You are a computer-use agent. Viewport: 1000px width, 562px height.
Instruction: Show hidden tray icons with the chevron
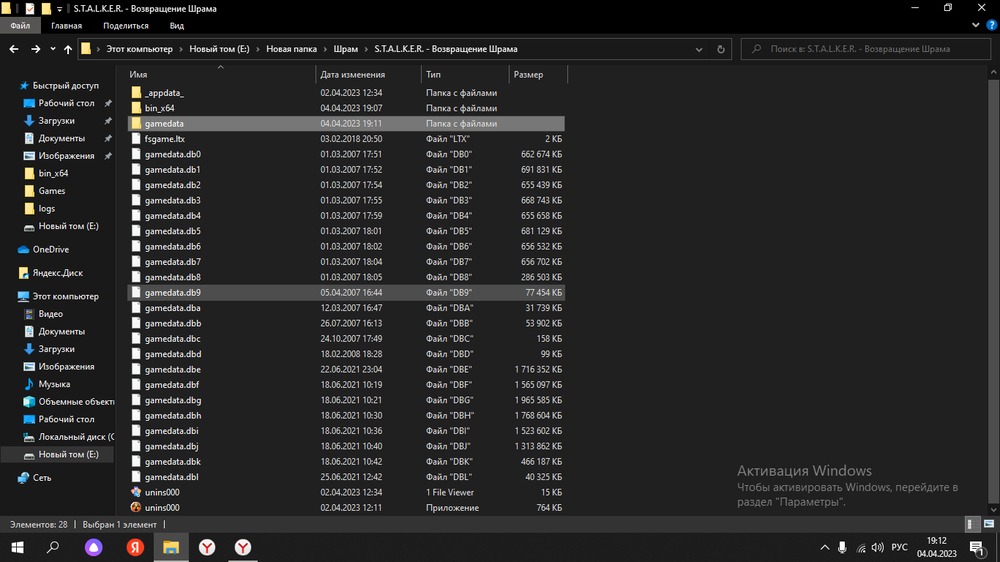click(x=824, y=547)
